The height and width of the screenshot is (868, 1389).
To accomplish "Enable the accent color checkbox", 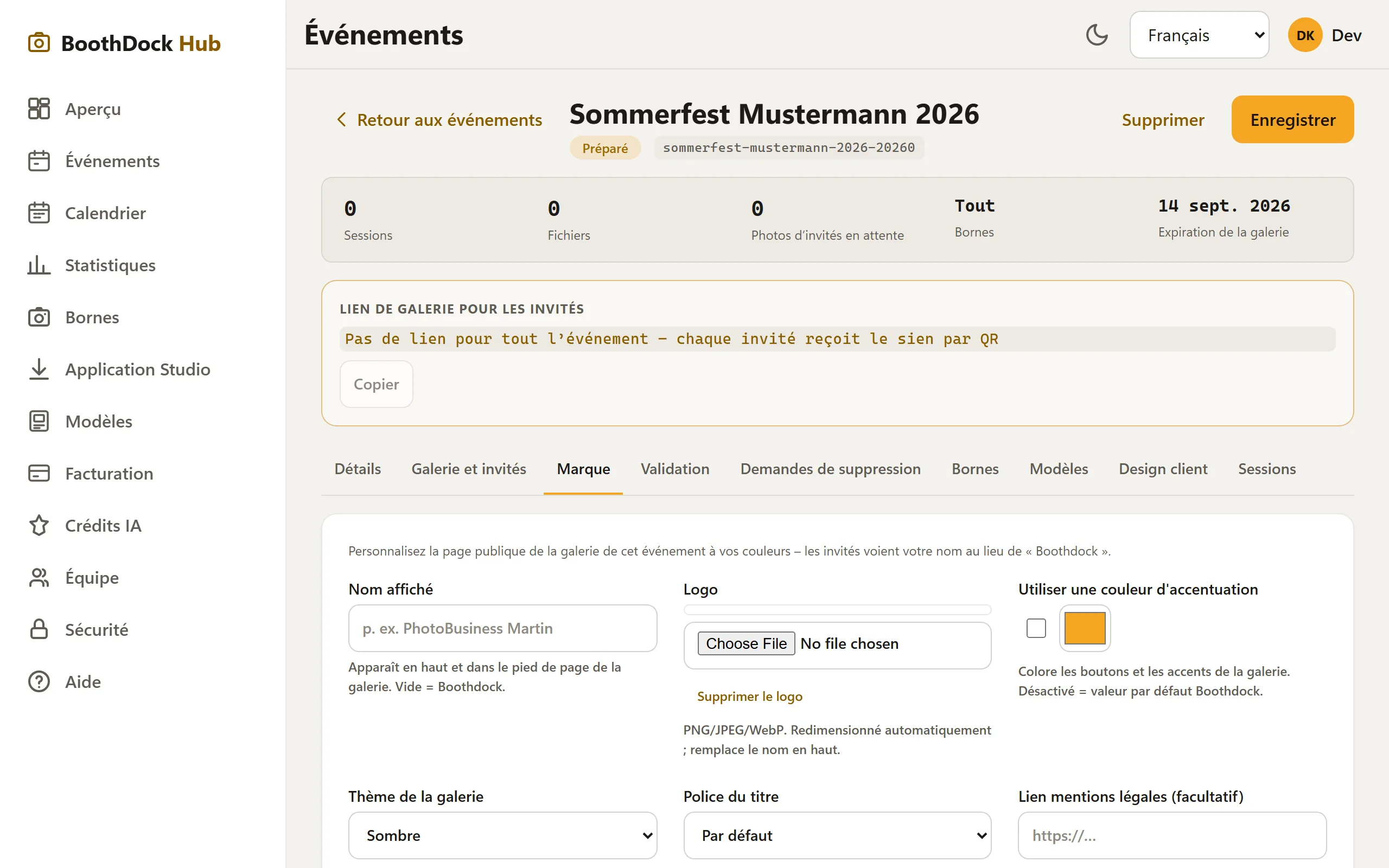I will pos(1036,628).
